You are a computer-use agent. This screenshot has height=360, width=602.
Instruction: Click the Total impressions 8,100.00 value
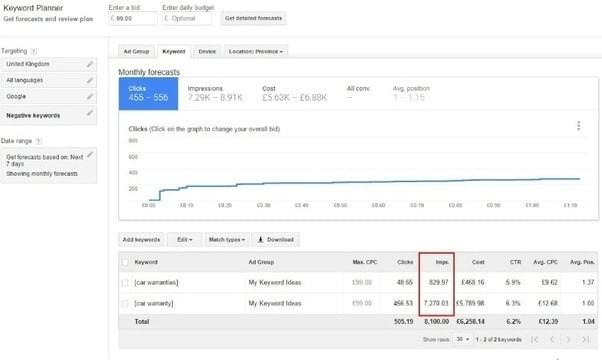click(x=437, y=322)
